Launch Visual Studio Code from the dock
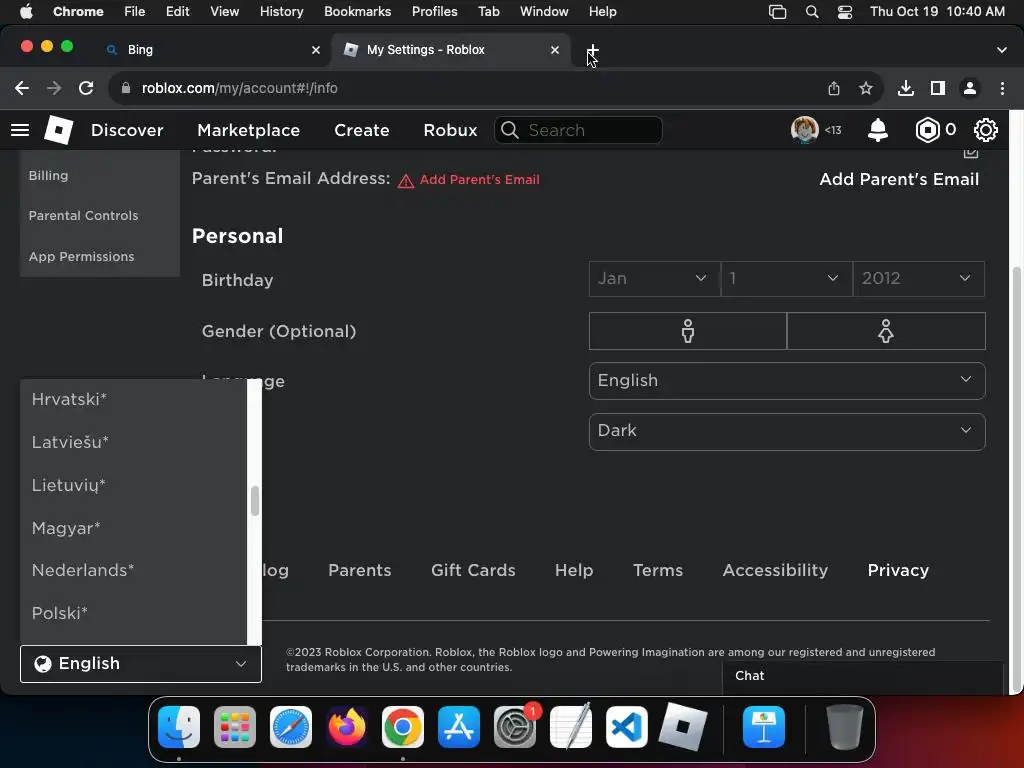 (626, 727)
